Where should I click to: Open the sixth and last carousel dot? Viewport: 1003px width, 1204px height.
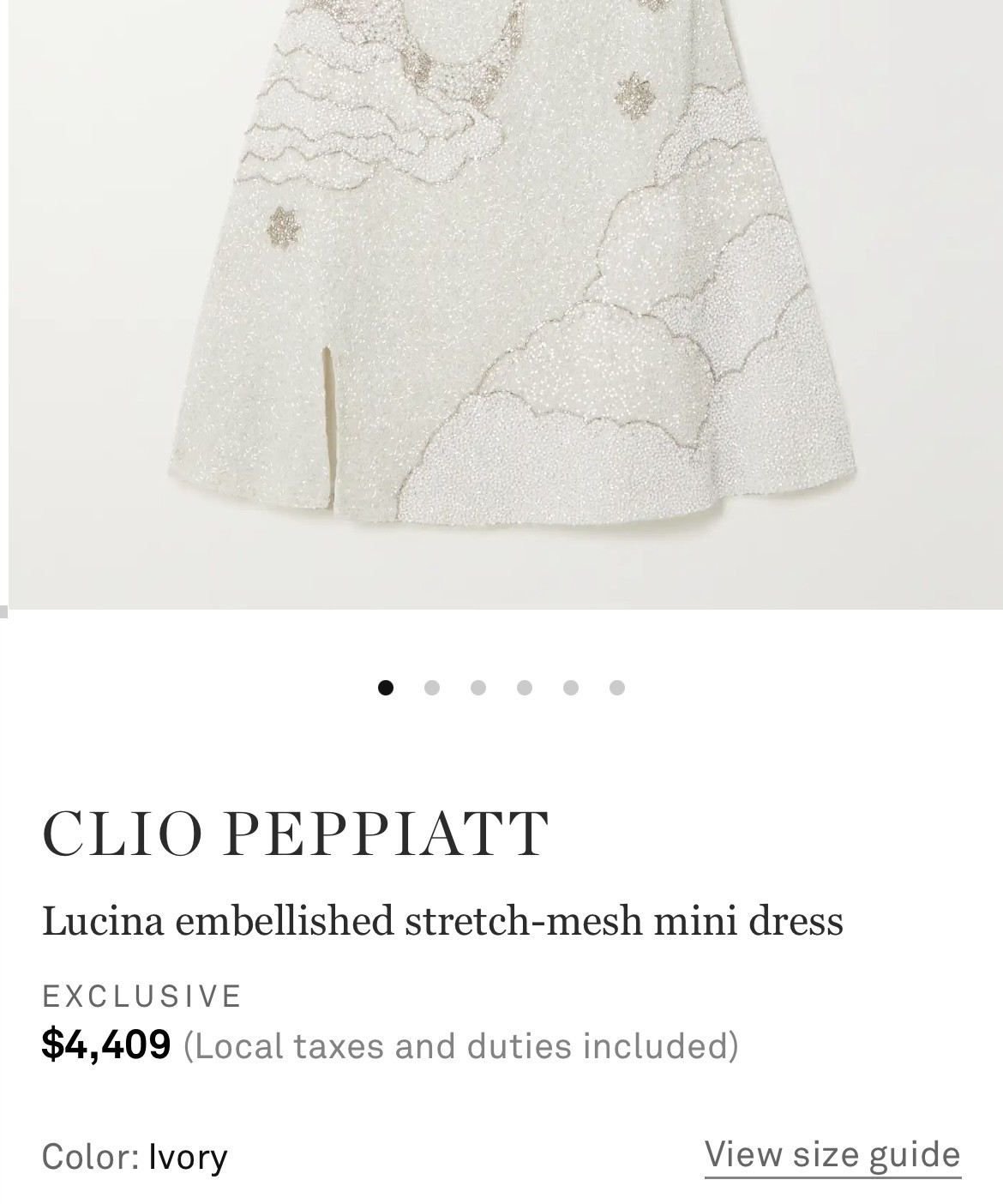tap(617, 688)
